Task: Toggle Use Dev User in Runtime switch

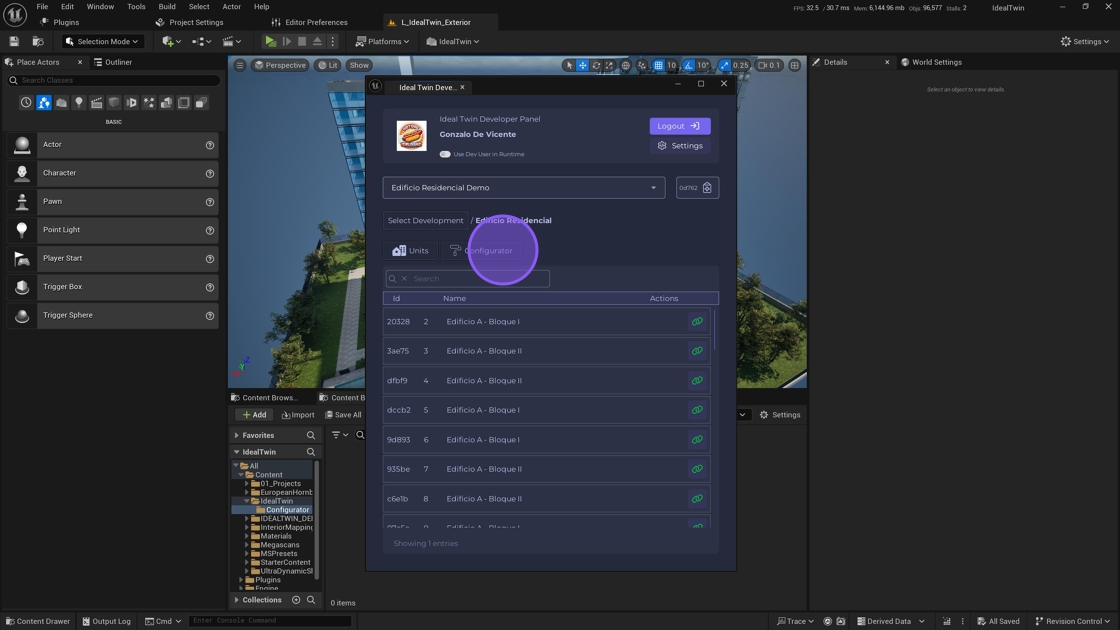Action: click(445, 154)
